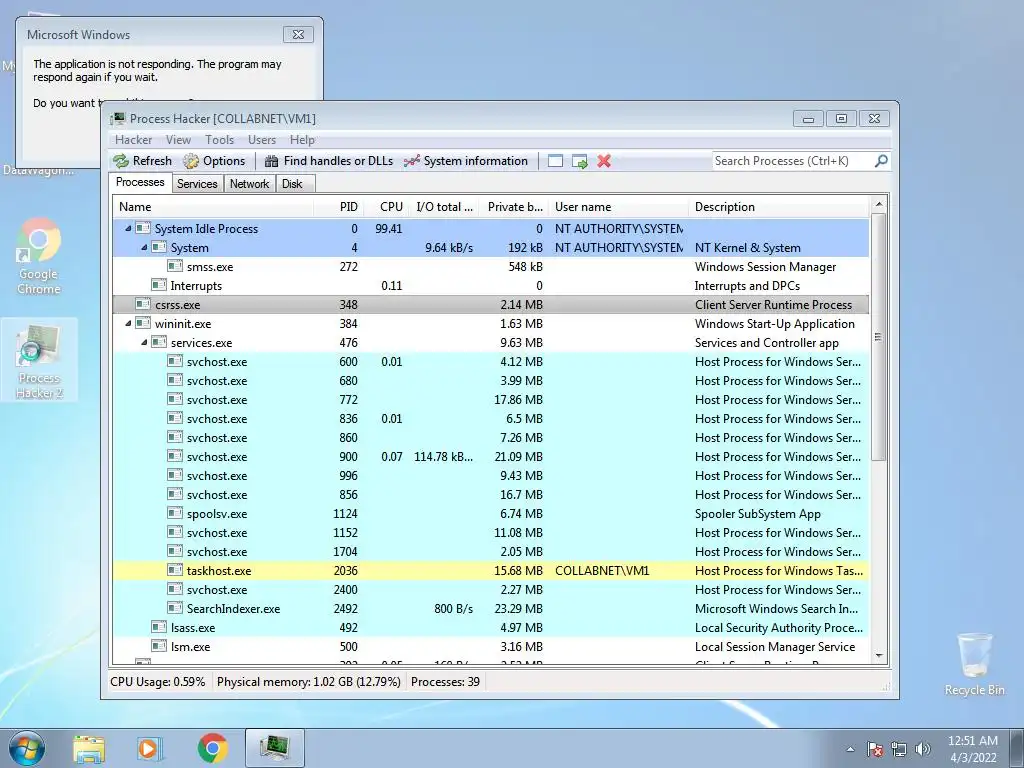This screenshot has width=1024, height=768.
Task: Click the services.exe process icon
Action: (159, 342)
